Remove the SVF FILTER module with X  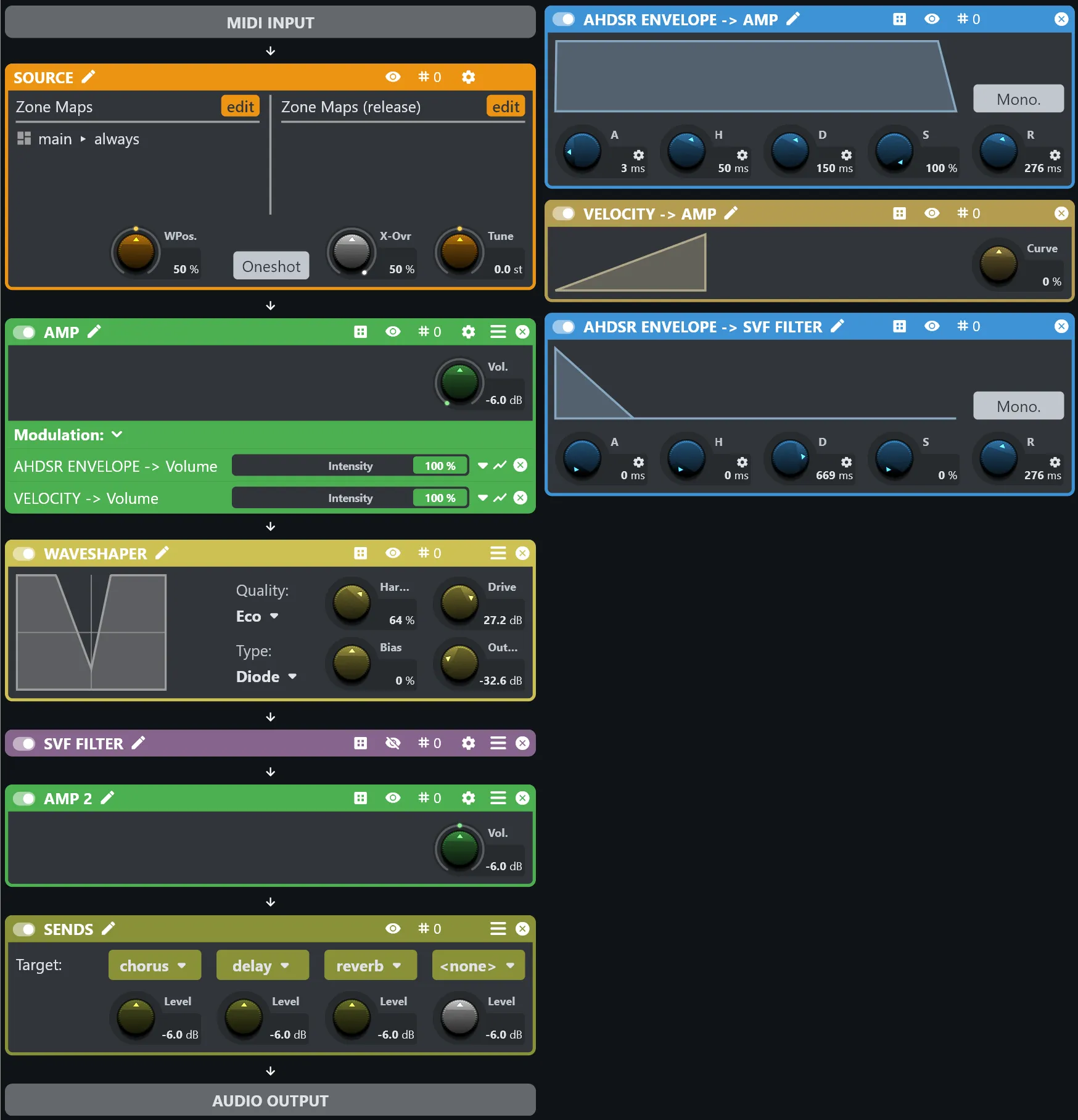click(x=522, y=743)
